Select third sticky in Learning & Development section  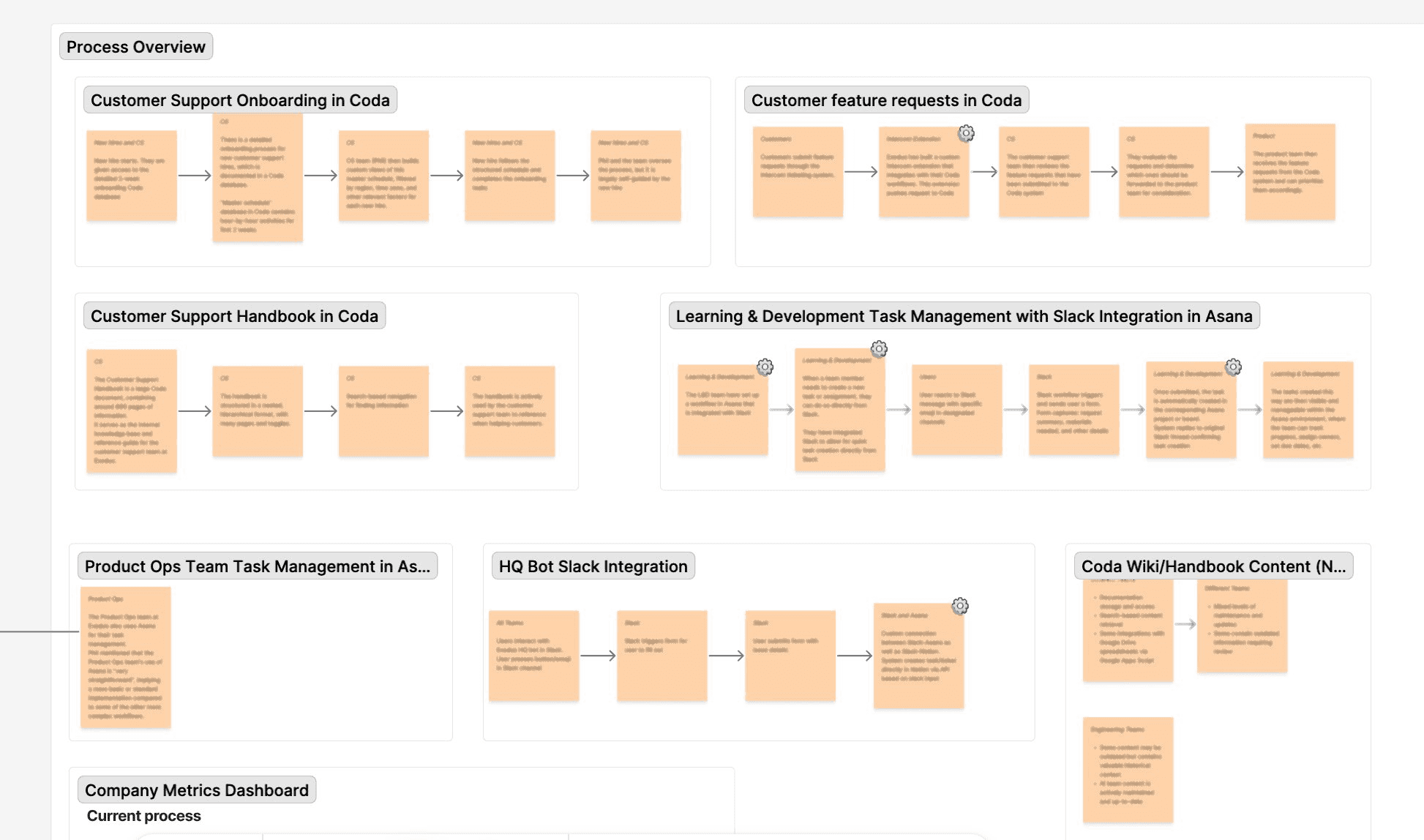[x=957, y=410]
